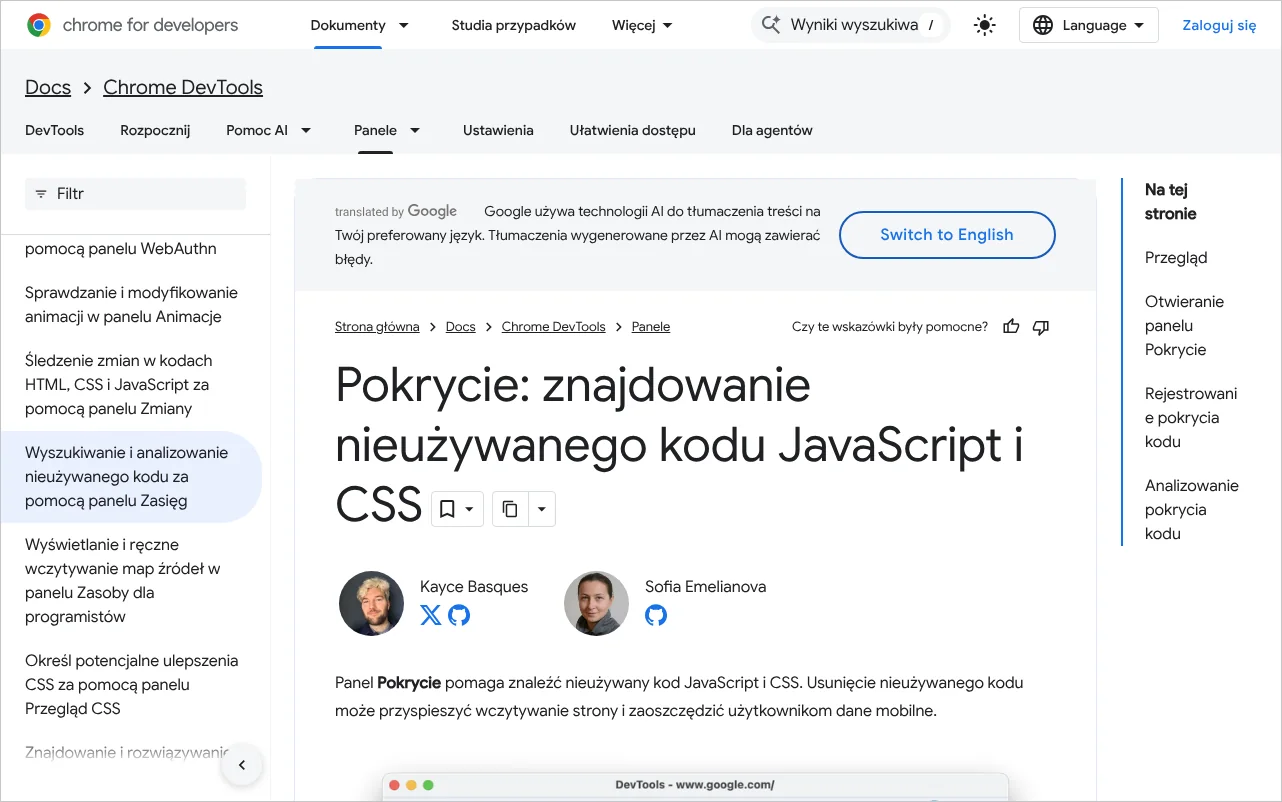Click the thumbs down not helpful icon
The image size is (1282, 802).
[1041, 327]
